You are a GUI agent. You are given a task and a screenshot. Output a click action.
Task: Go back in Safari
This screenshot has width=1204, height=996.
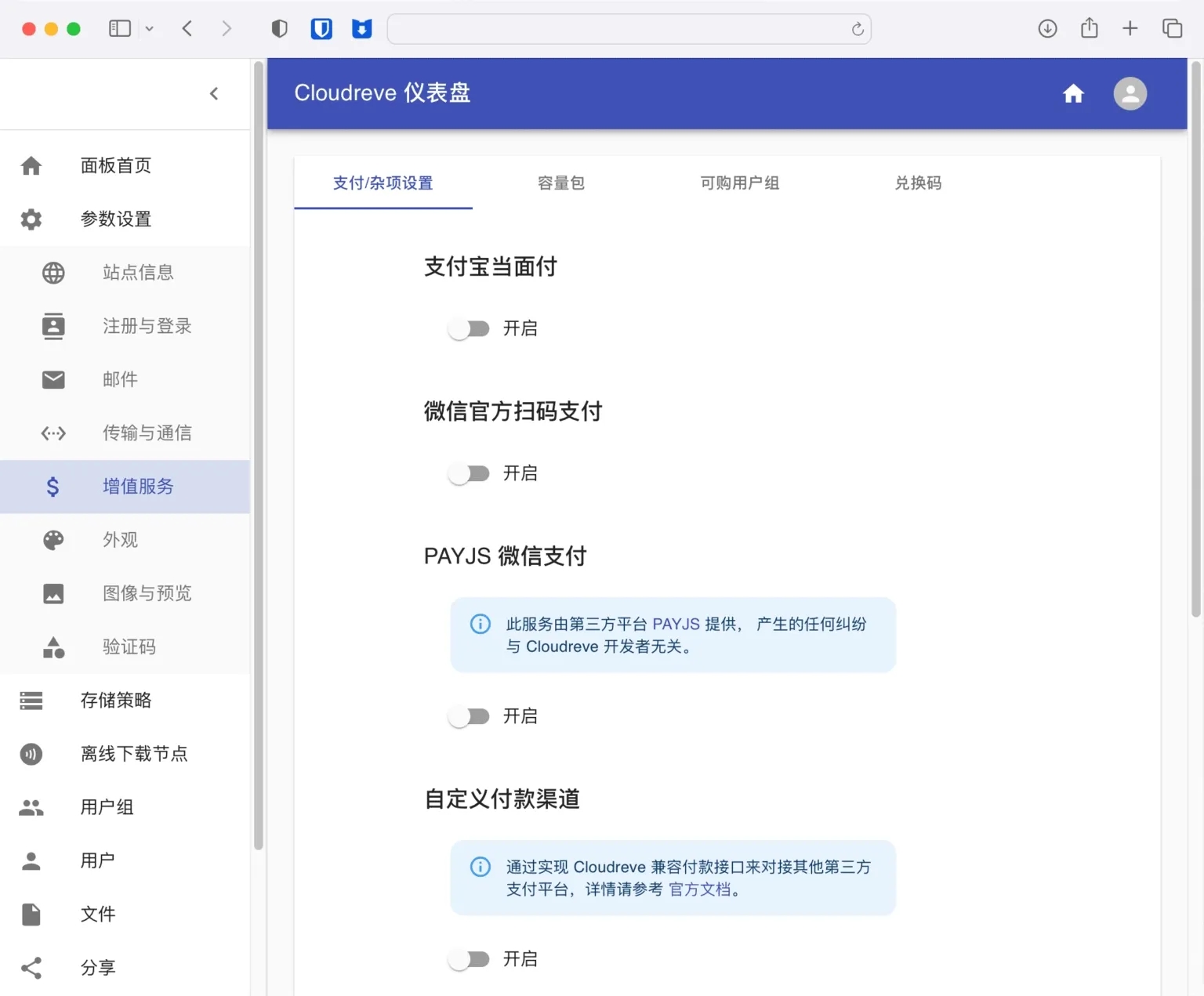[x=187, y=29]
